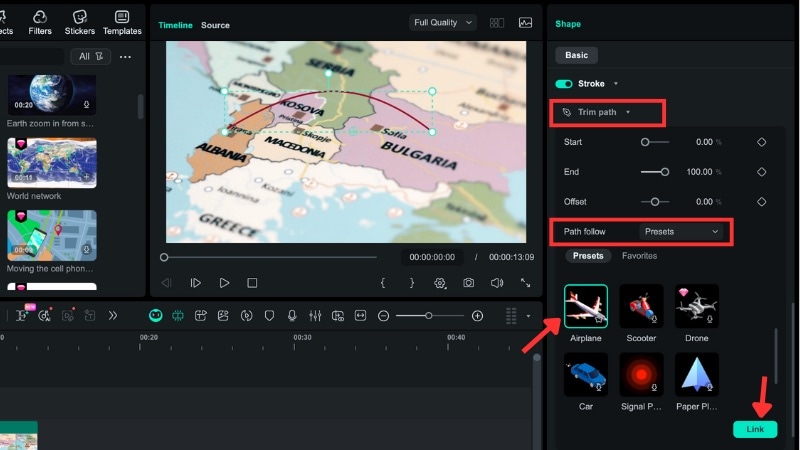Expand the Stroke section arrow

pyautogui.click(x=616, y=84)
